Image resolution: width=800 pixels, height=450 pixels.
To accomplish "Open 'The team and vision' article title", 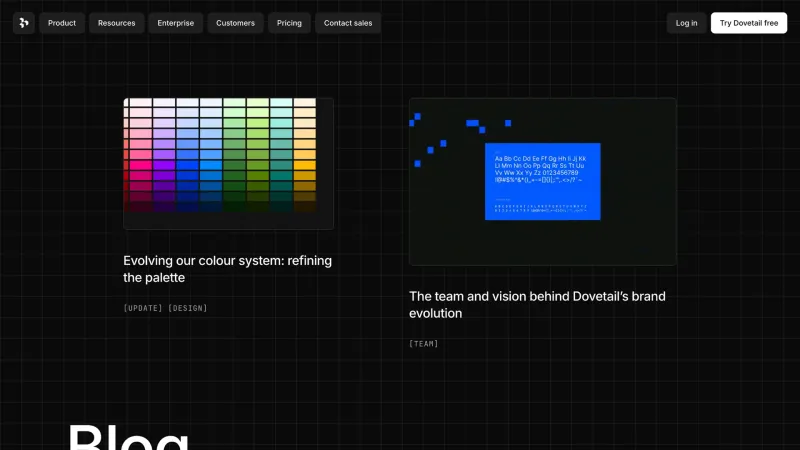I will [x=537, y=305].
